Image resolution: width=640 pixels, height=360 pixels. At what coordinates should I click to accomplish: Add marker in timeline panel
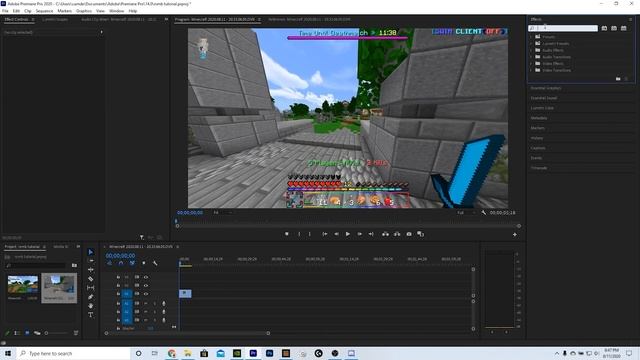click(144, 263)
